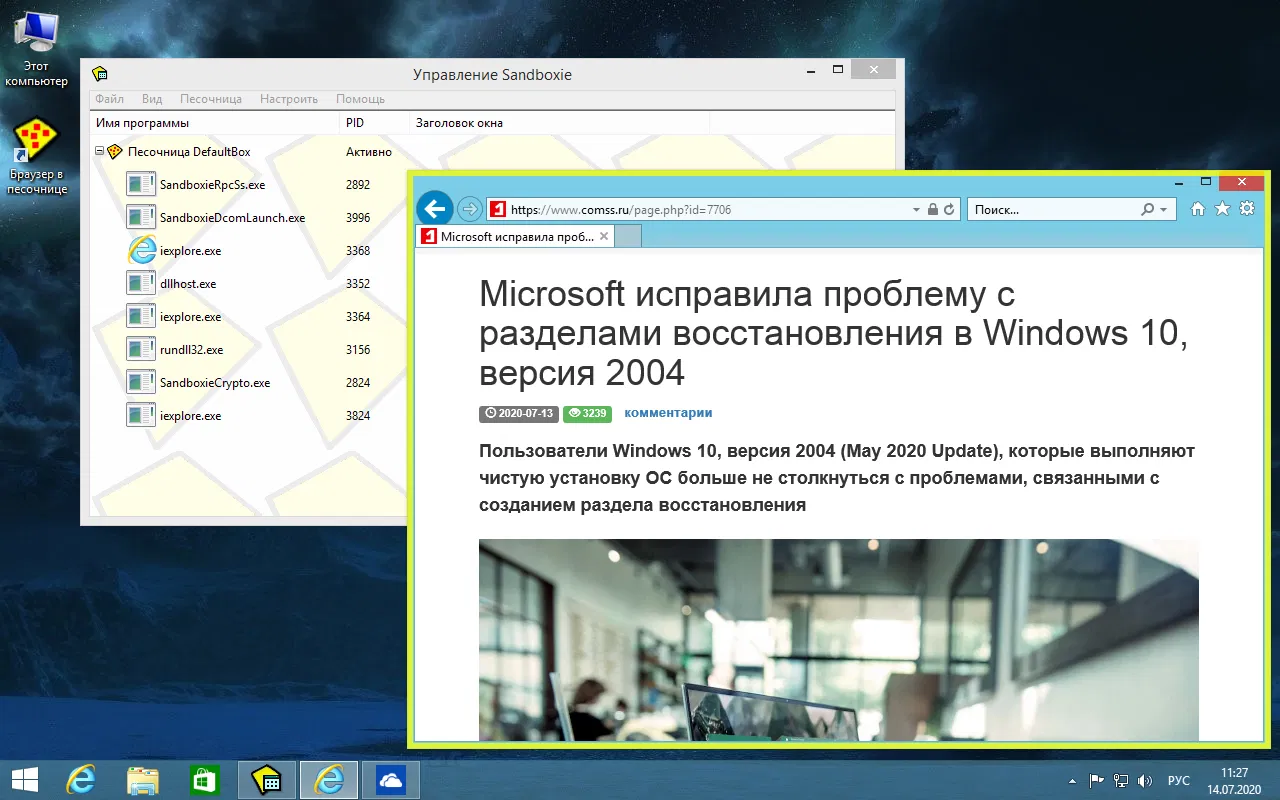Show hidden tray icons arrow

tap(1074, 780)
